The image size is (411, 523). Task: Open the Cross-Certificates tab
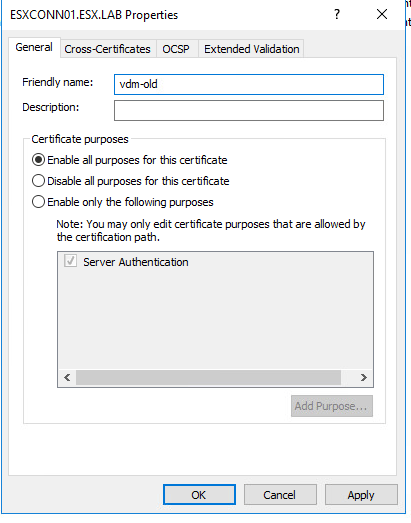coord(107,49)
